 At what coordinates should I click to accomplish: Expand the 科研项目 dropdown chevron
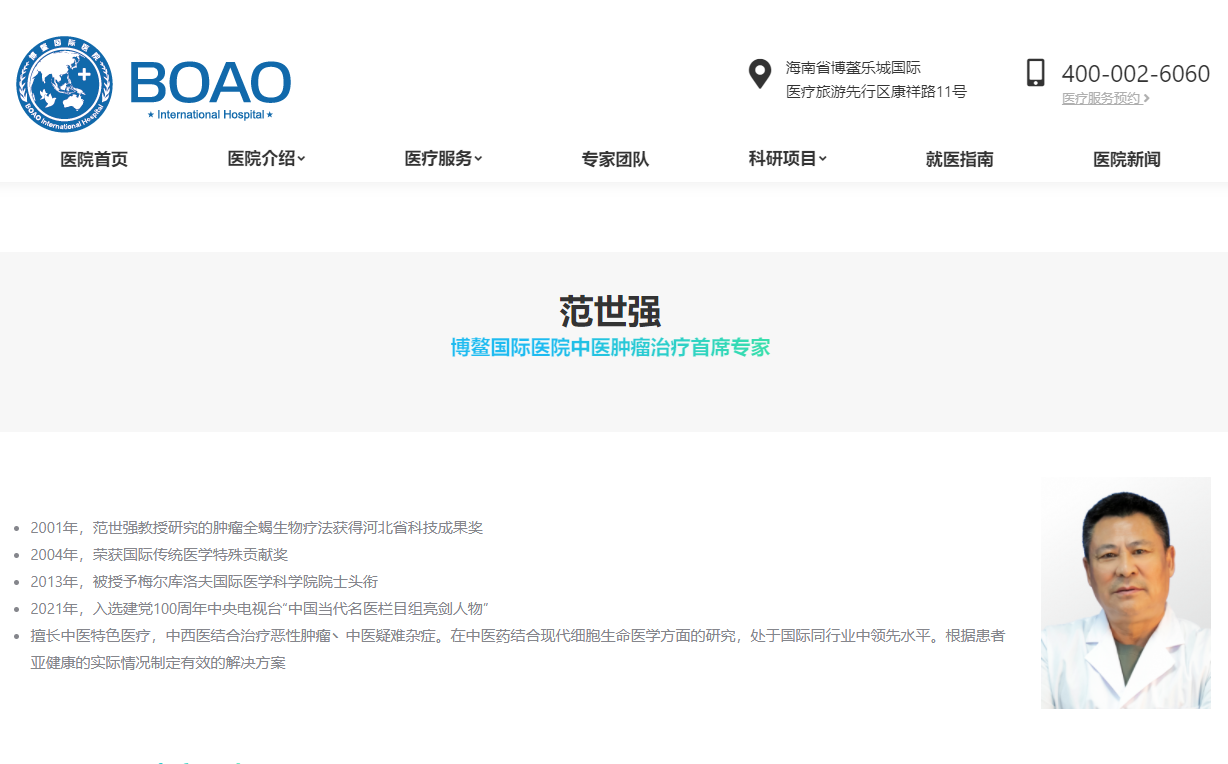click(x=823, y=159)
